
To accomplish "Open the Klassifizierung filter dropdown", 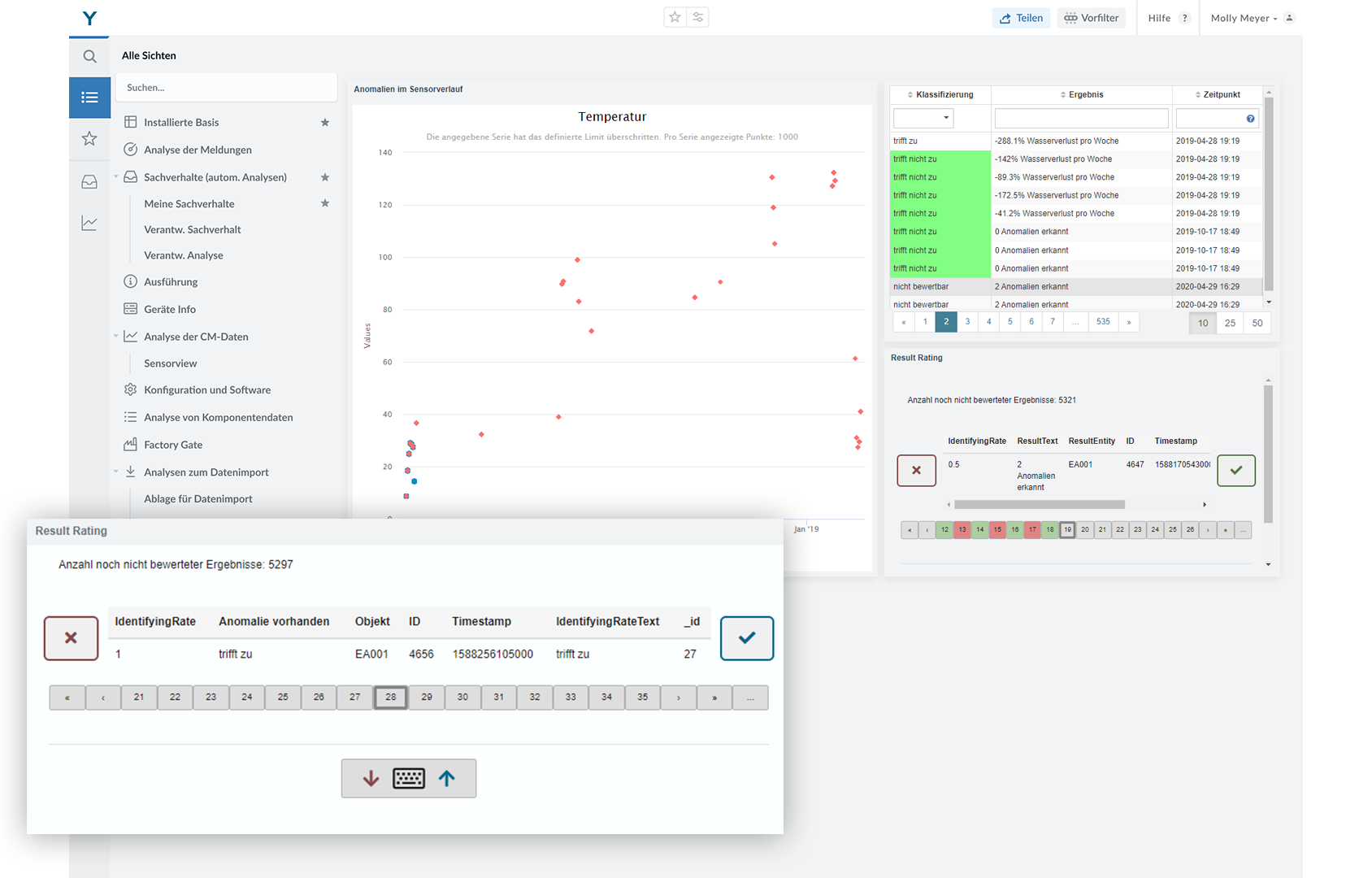I will point(923,118).
